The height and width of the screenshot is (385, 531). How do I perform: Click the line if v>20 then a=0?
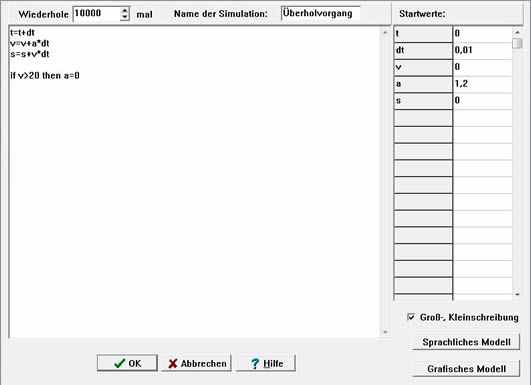pyautogui.click(x=45, y=76)
